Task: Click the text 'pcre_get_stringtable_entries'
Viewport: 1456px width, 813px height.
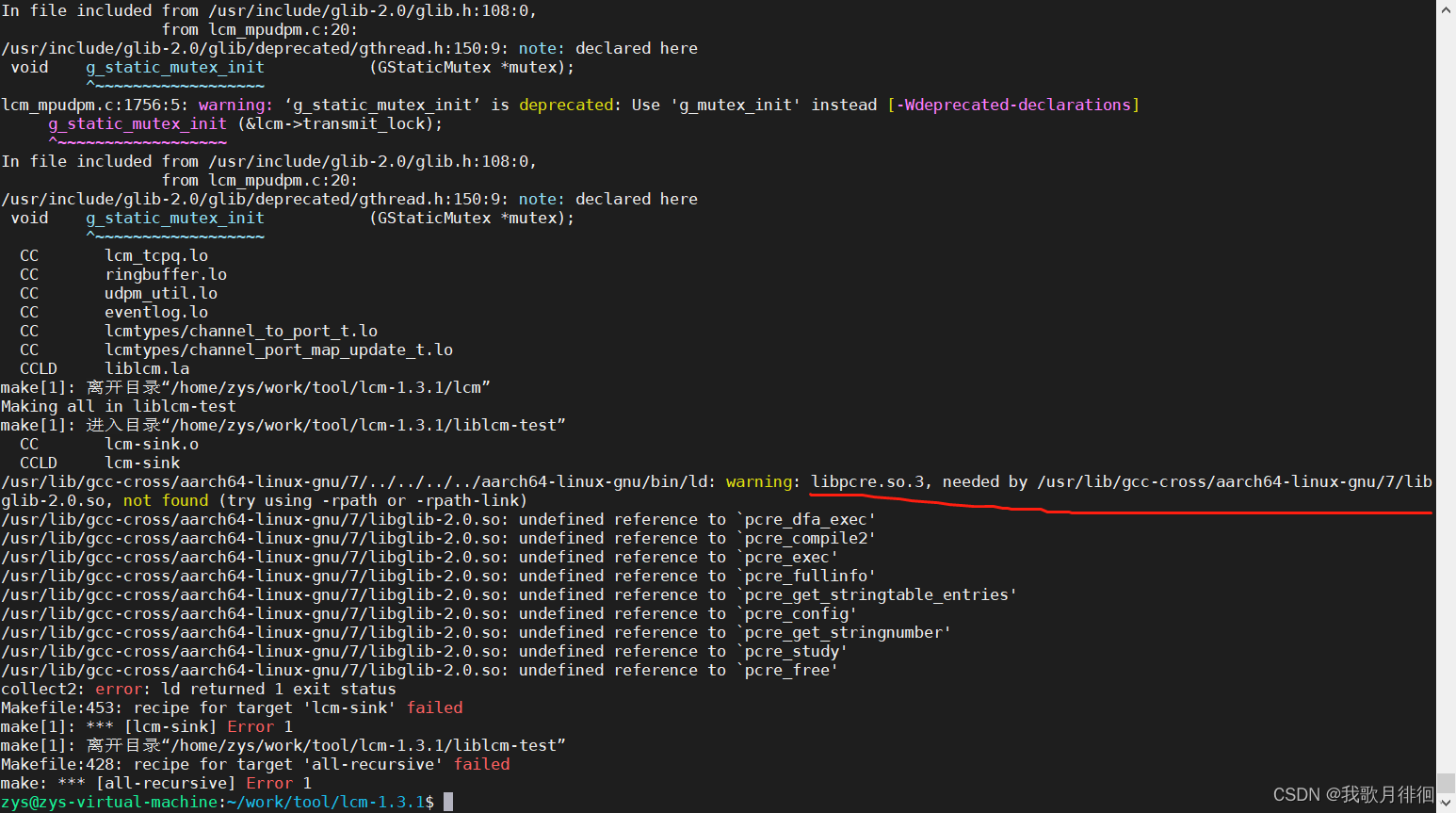Action: coord(877,594)
